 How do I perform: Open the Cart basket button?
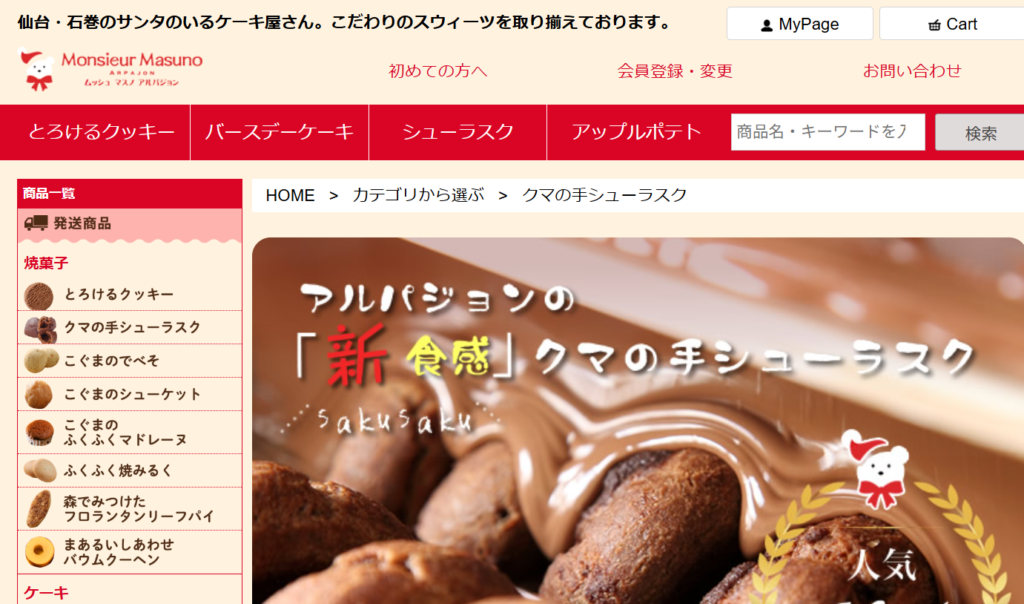[952, 24]
